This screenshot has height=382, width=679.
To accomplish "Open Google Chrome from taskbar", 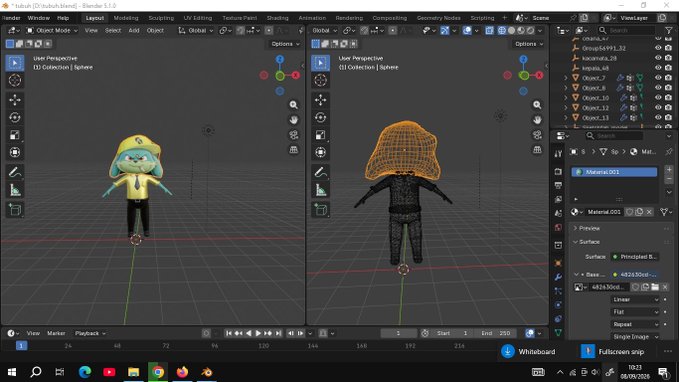I will [158, 372].
